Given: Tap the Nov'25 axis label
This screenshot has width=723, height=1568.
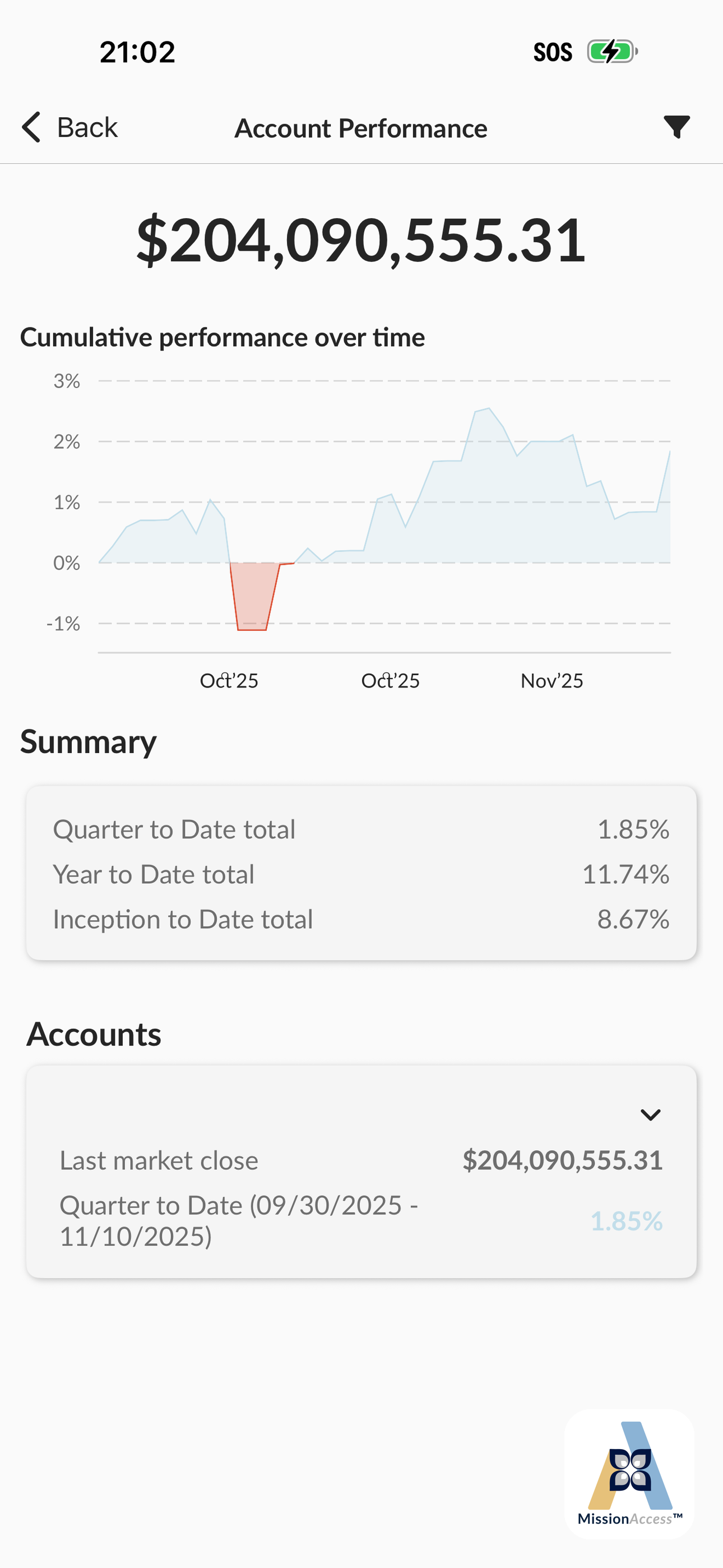Looking at the screenshot, I should pos(552,680).
